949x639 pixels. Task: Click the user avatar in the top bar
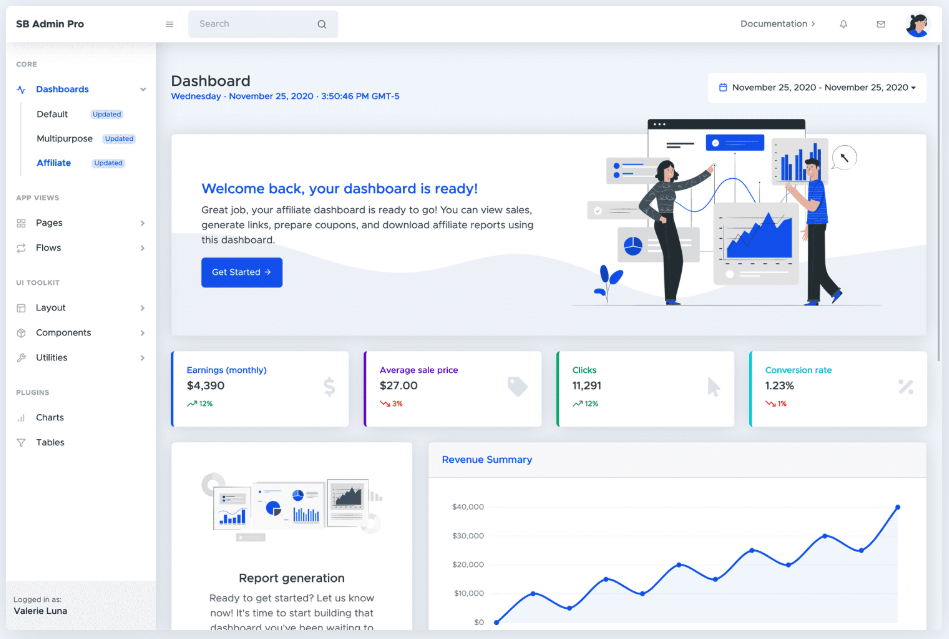[x=917, y=25]
